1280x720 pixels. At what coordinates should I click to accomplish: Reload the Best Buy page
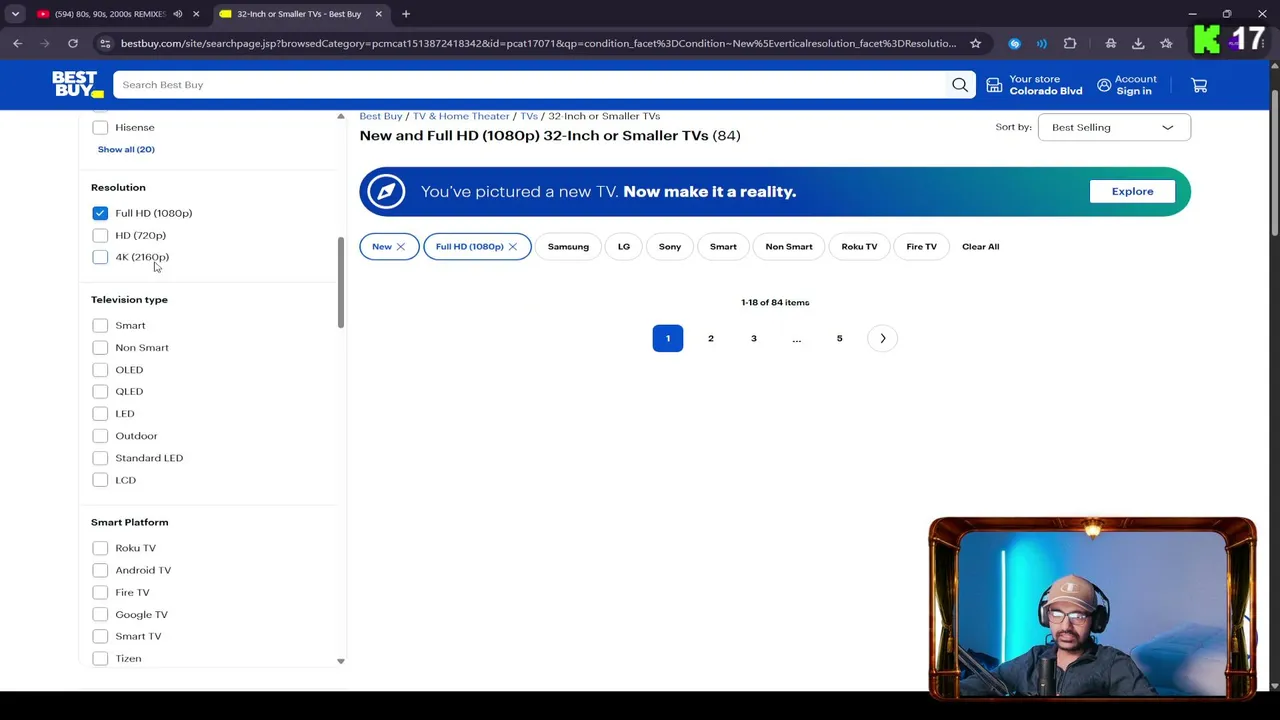[x=73, y=43]
